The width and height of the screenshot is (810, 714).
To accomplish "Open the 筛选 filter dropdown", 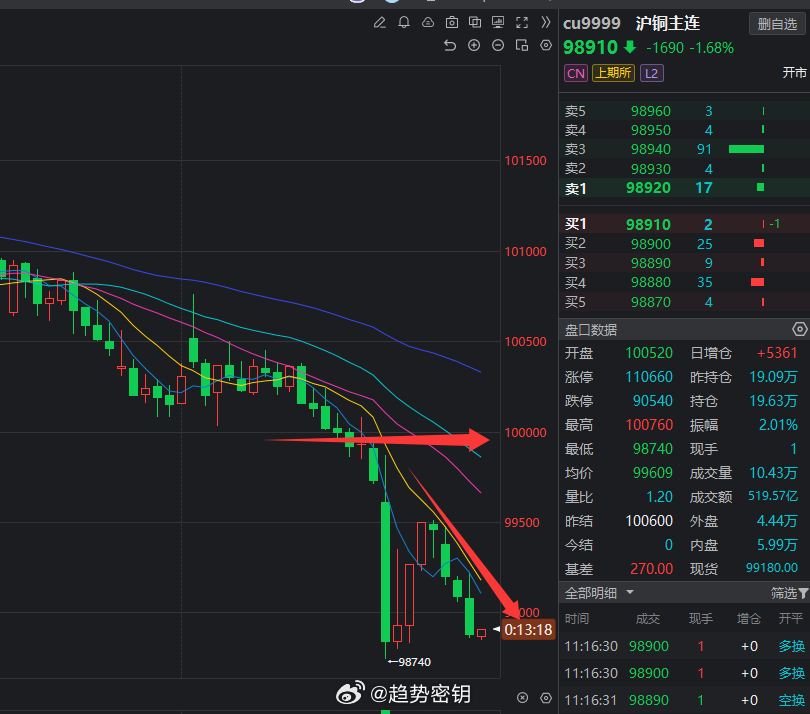I will [x=786, y=592].
